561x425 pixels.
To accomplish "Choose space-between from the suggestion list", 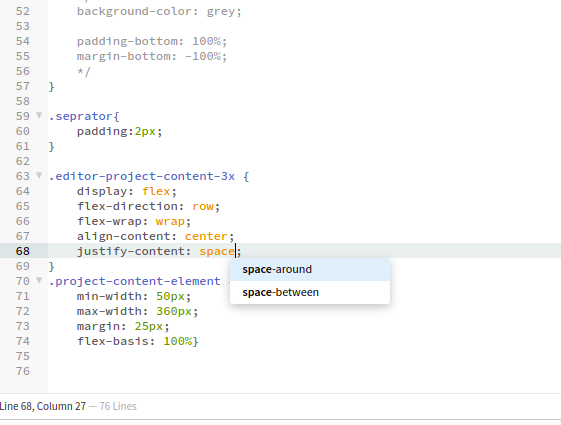I will [x=310, y=292].
